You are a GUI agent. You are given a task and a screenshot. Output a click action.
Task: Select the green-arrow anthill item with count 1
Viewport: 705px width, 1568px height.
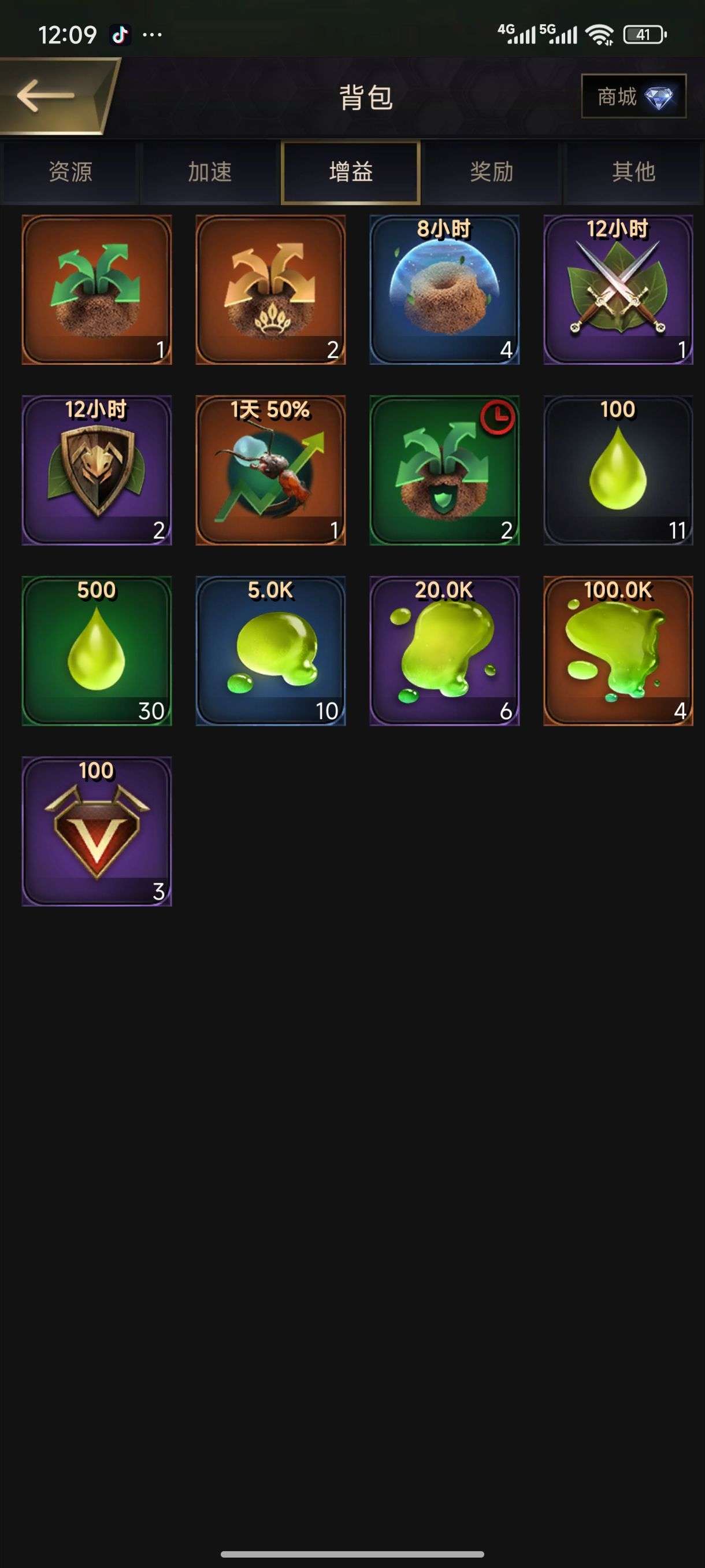97,290
